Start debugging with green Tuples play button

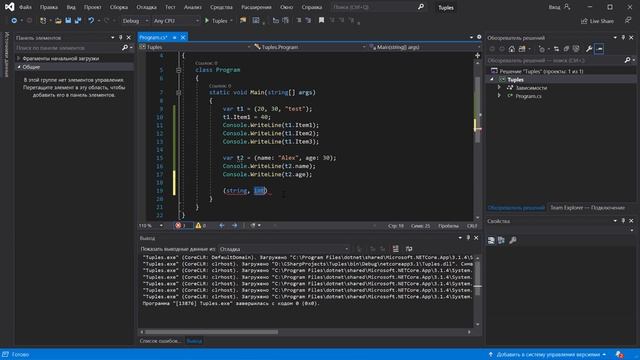(x=218, y=20)
